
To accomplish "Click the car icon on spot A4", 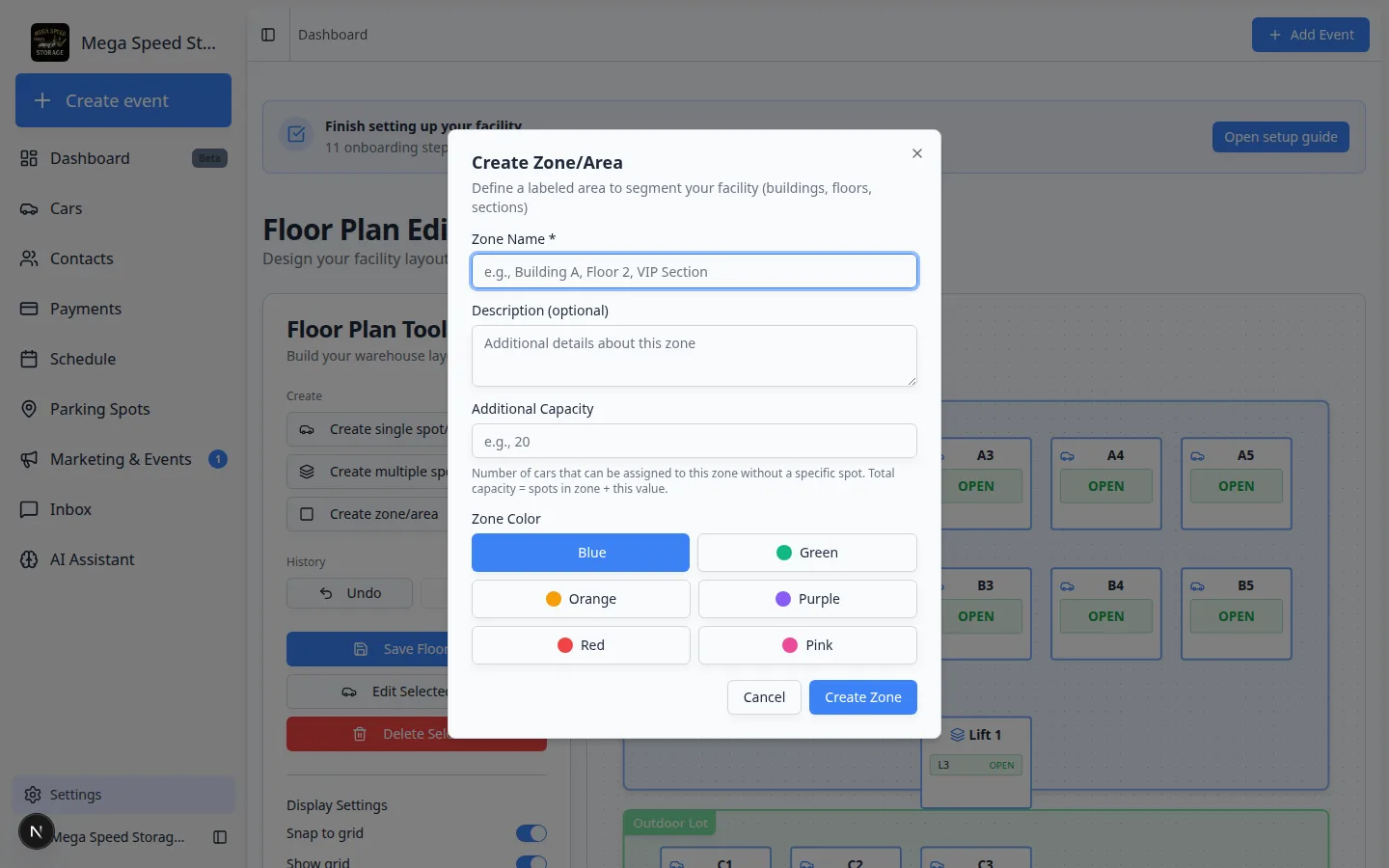I will click(1067, 456).
